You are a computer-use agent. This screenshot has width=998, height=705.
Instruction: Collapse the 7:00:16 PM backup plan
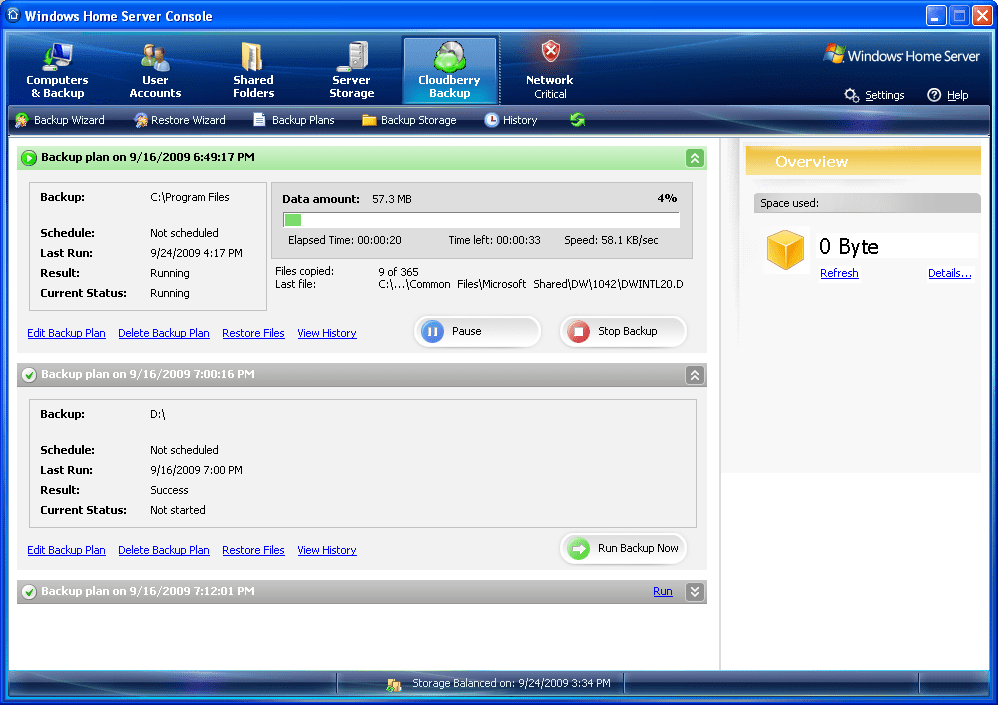(x=695, y=375)
